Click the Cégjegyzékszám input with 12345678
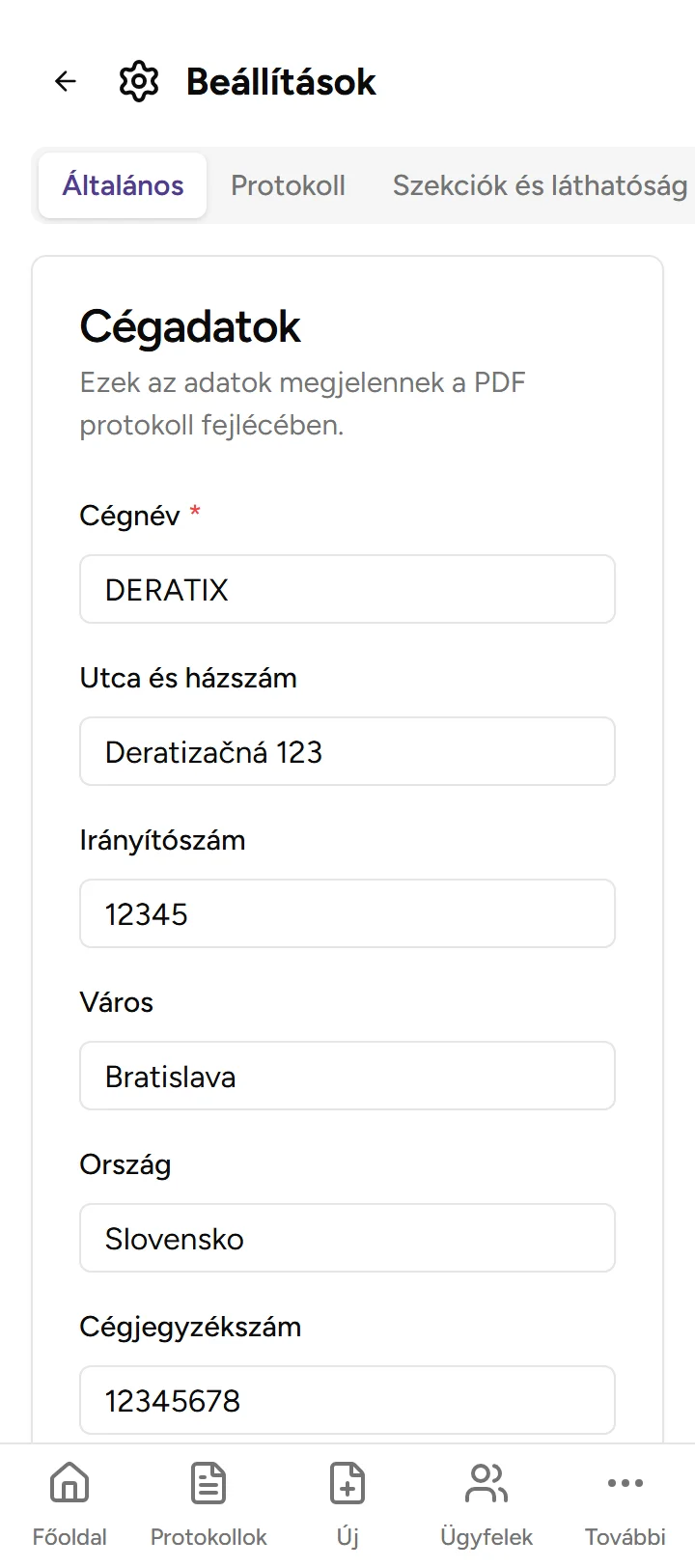This screenshot has width=695, height=1568. 347,1400
